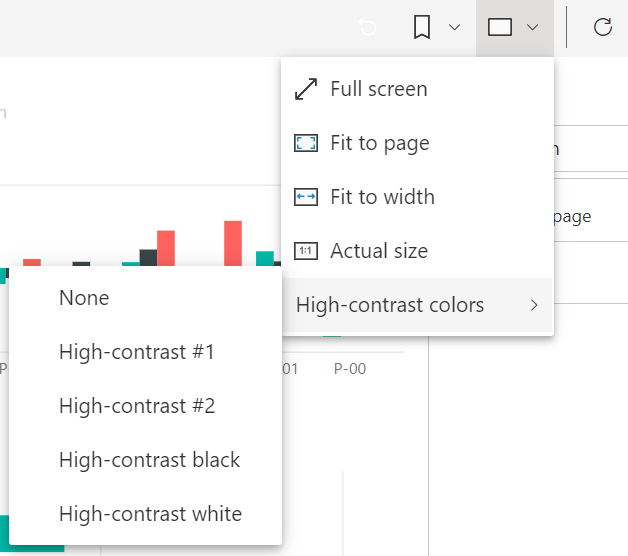Click the P-00 axis label

[x=350, y=369]
